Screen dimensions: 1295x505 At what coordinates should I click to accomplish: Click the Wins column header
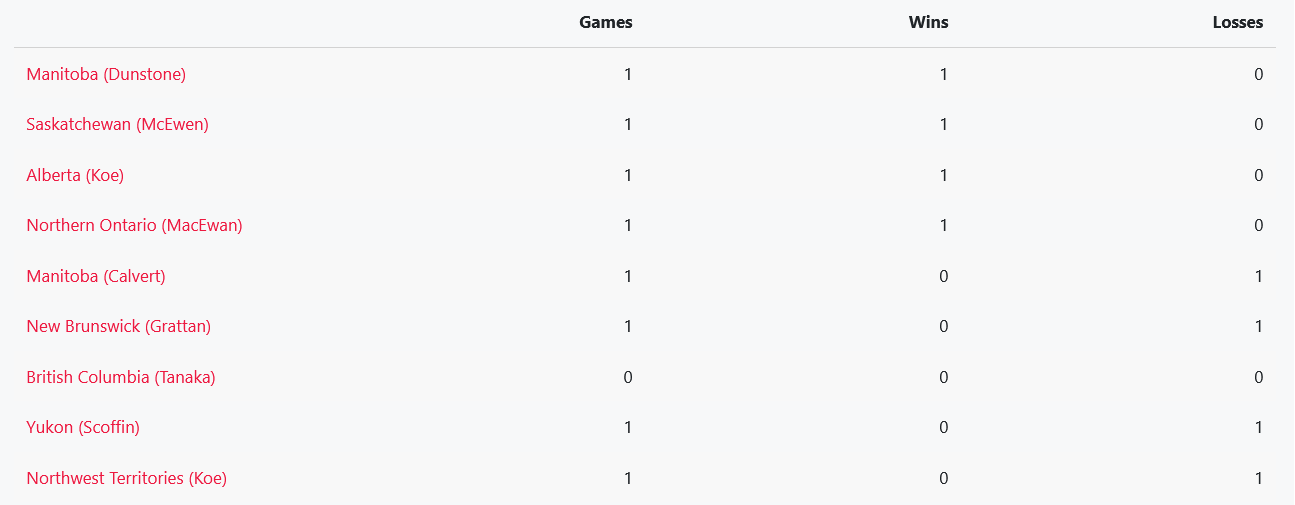click(928, 22)
